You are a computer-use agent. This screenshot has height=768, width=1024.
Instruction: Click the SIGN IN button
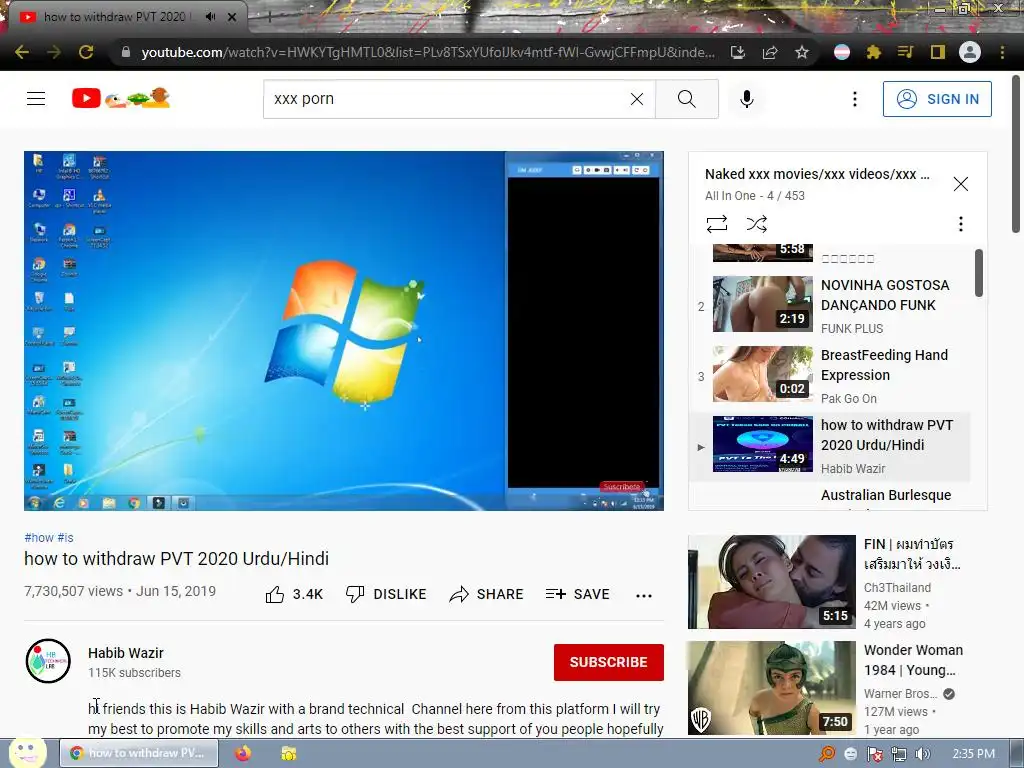click(x=937, y=99)
